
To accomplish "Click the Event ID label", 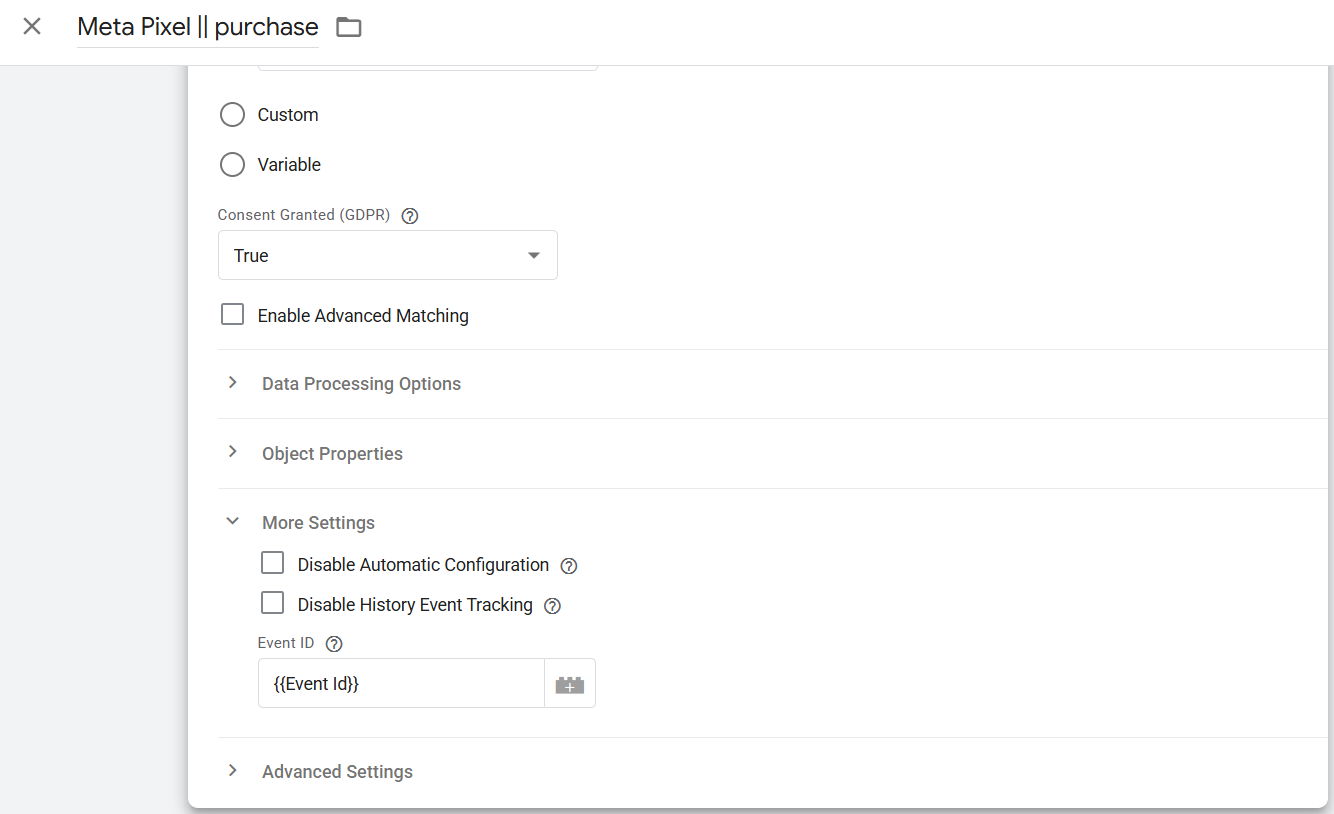I will tap(286, 644).
